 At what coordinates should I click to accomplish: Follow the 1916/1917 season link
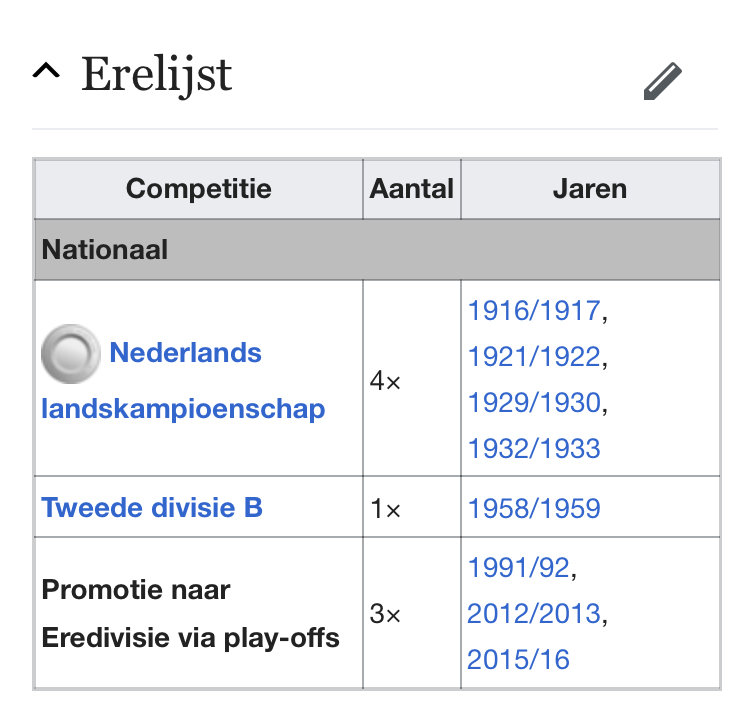pyautogui.click(x=534, y=310)
